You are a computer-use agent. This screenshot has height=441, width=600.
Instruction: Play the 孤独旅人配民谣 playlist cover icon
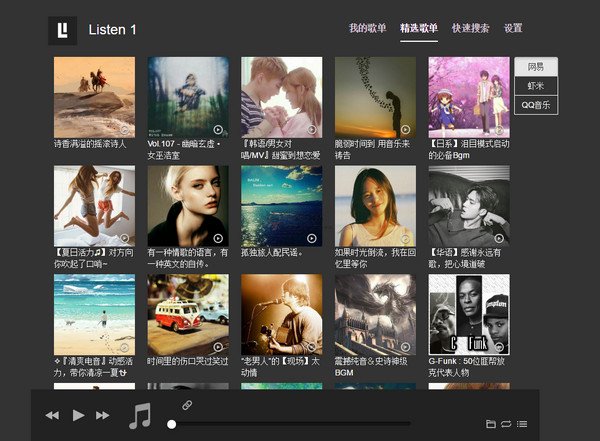point(312,238)
